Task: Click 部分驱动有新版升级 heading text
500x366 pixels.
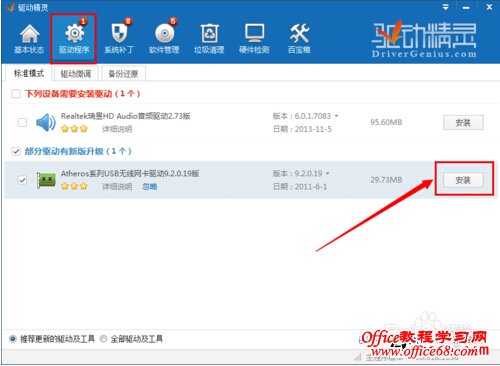Action: pos(78,151)
